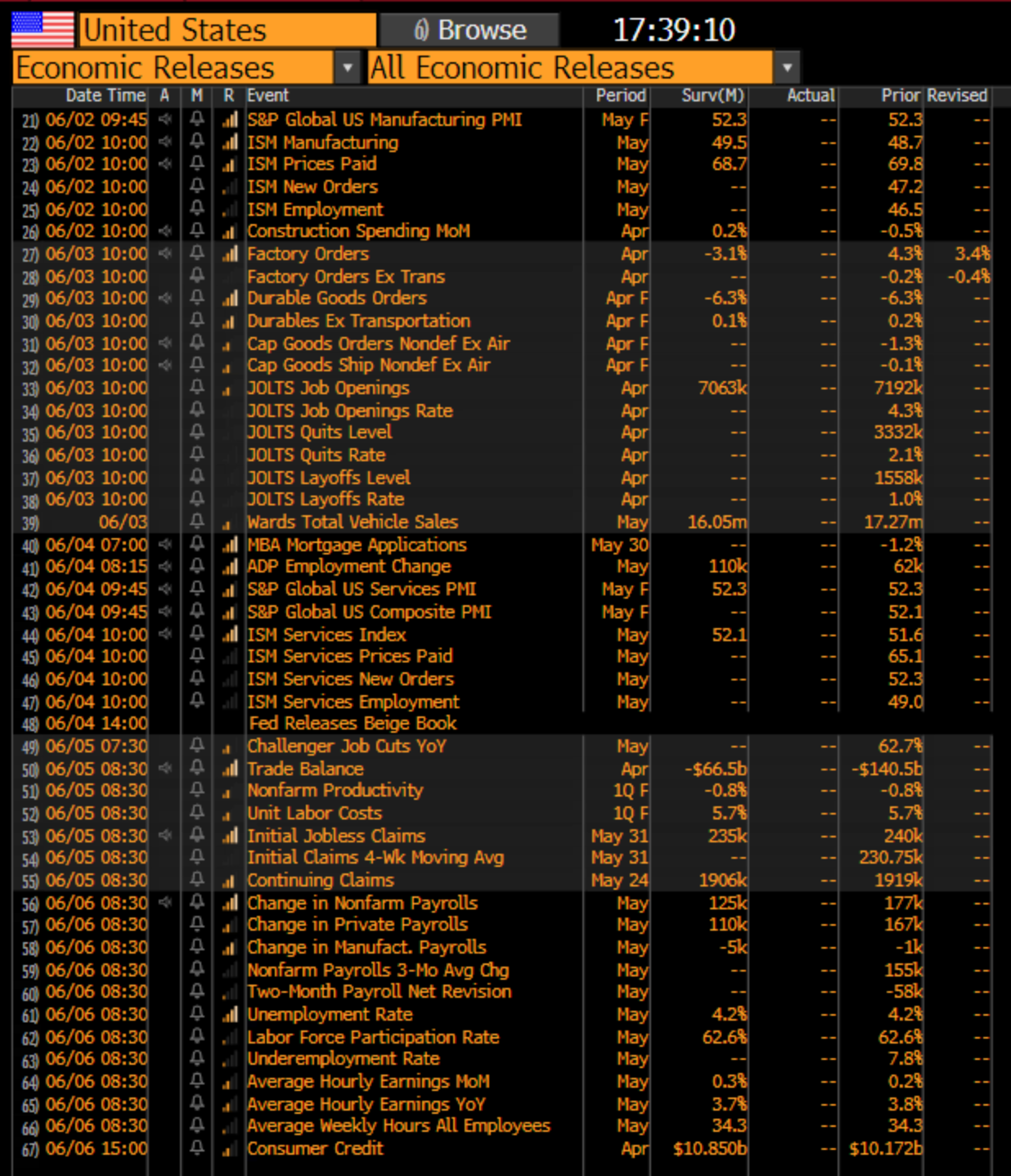The image size is (1011, 1176).
Task: Click Underemployment Rate prior value 7.8%
Action: click(x=905, y=1059)
